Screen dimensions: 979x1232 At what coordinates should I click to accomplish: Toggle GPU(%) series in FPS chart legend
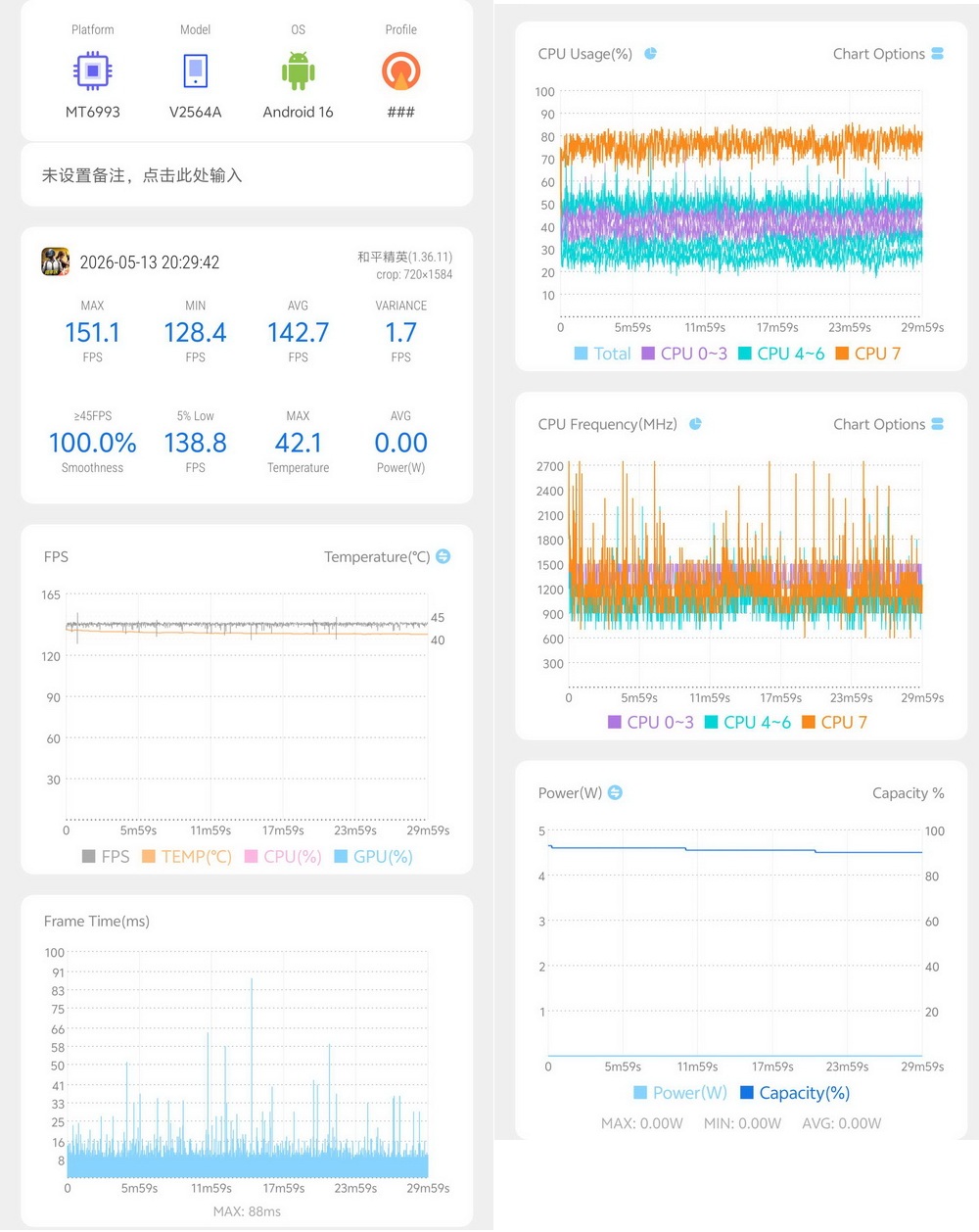tap(373, 856)
